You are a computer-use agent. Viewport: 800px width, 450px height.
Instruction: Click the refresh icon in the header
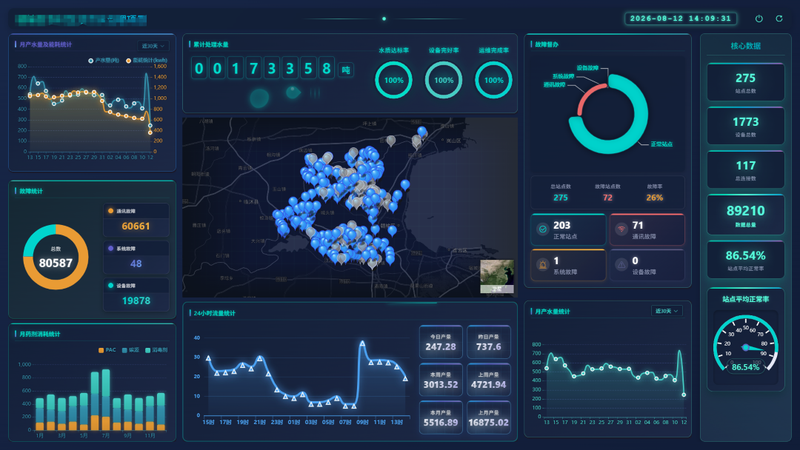click(779, 18)
